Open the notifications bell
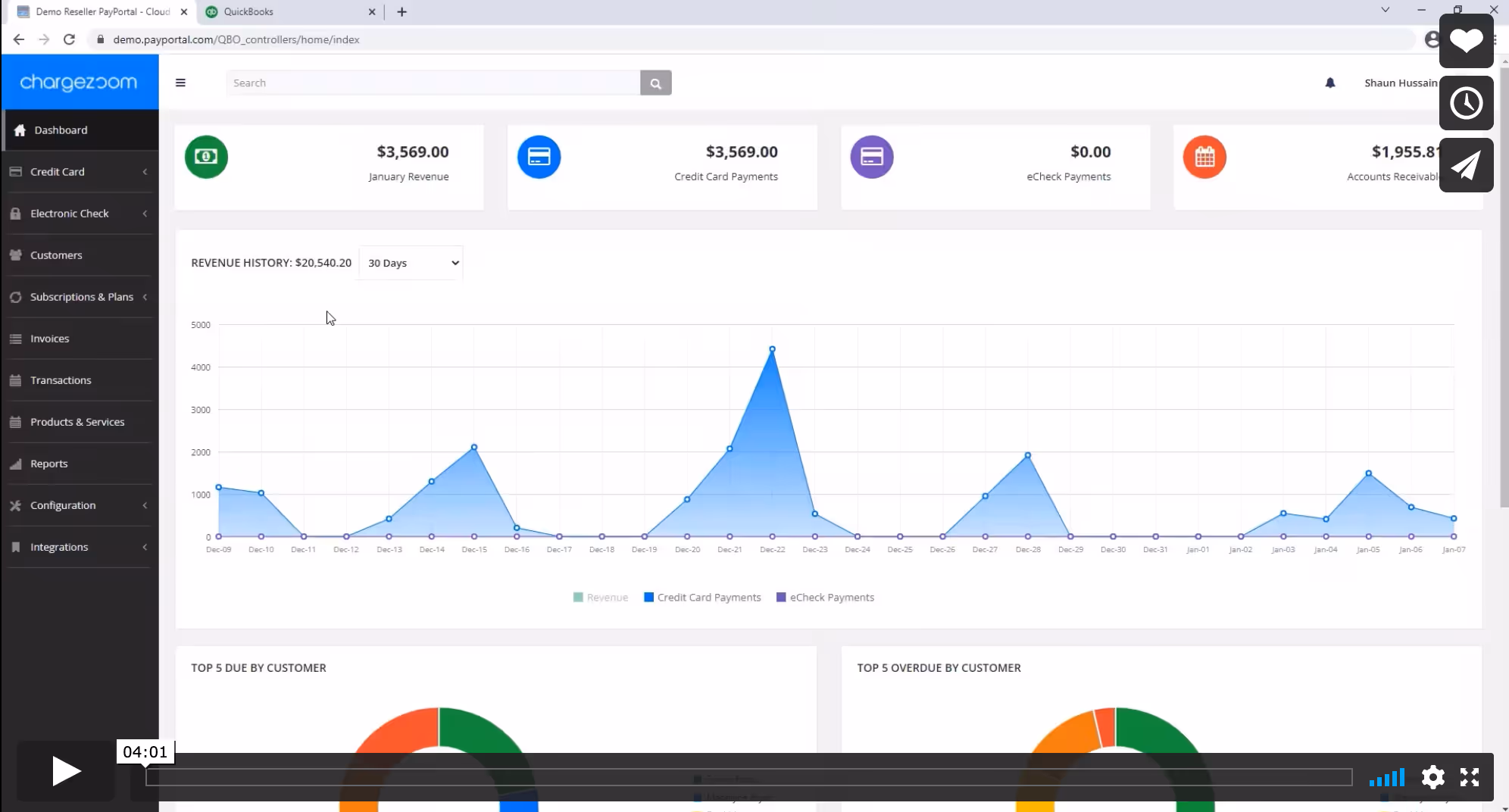 (1330, 83)
